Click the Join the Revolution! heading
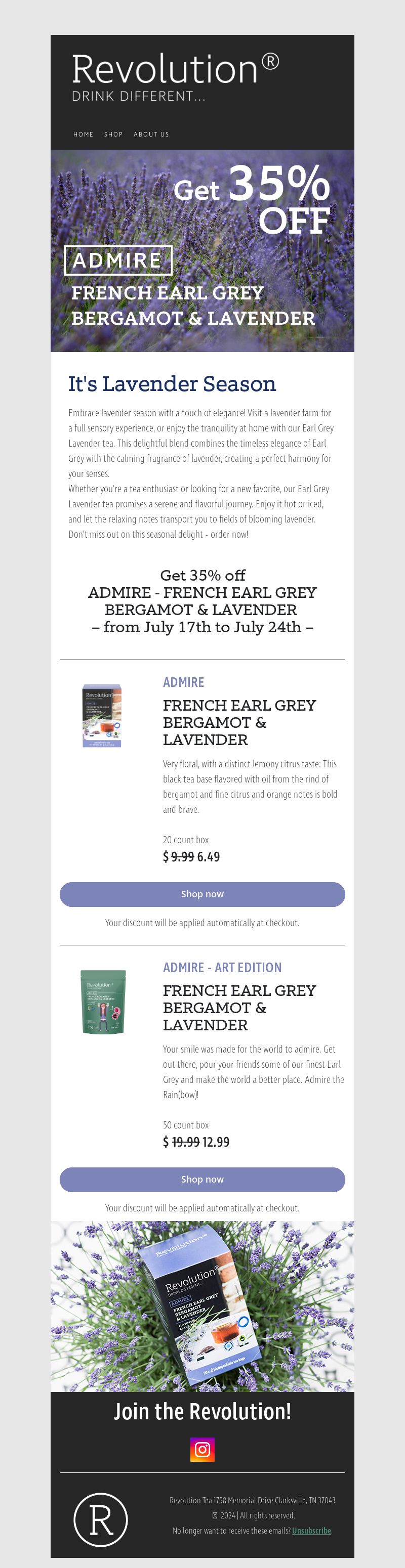Viewport: 405px width, 1568px height. tap(202, 1412)
